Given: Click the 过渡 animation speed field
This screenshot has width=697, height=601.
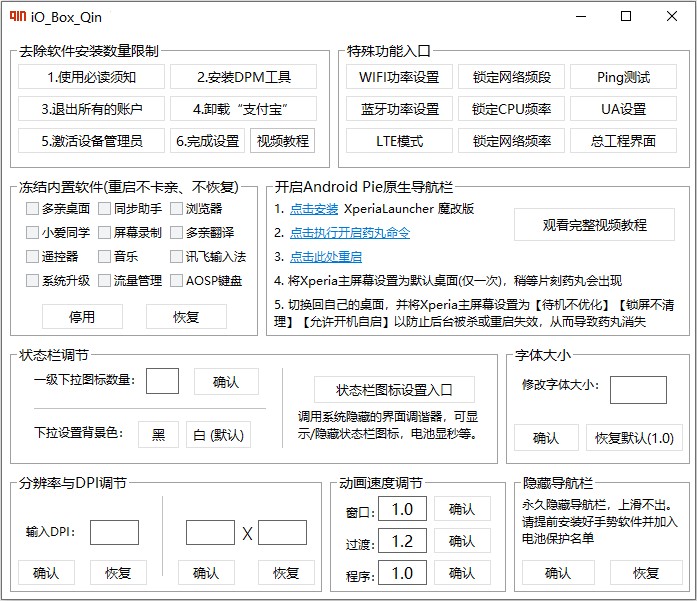Looking at the screenshot, I should click(402, 541).
